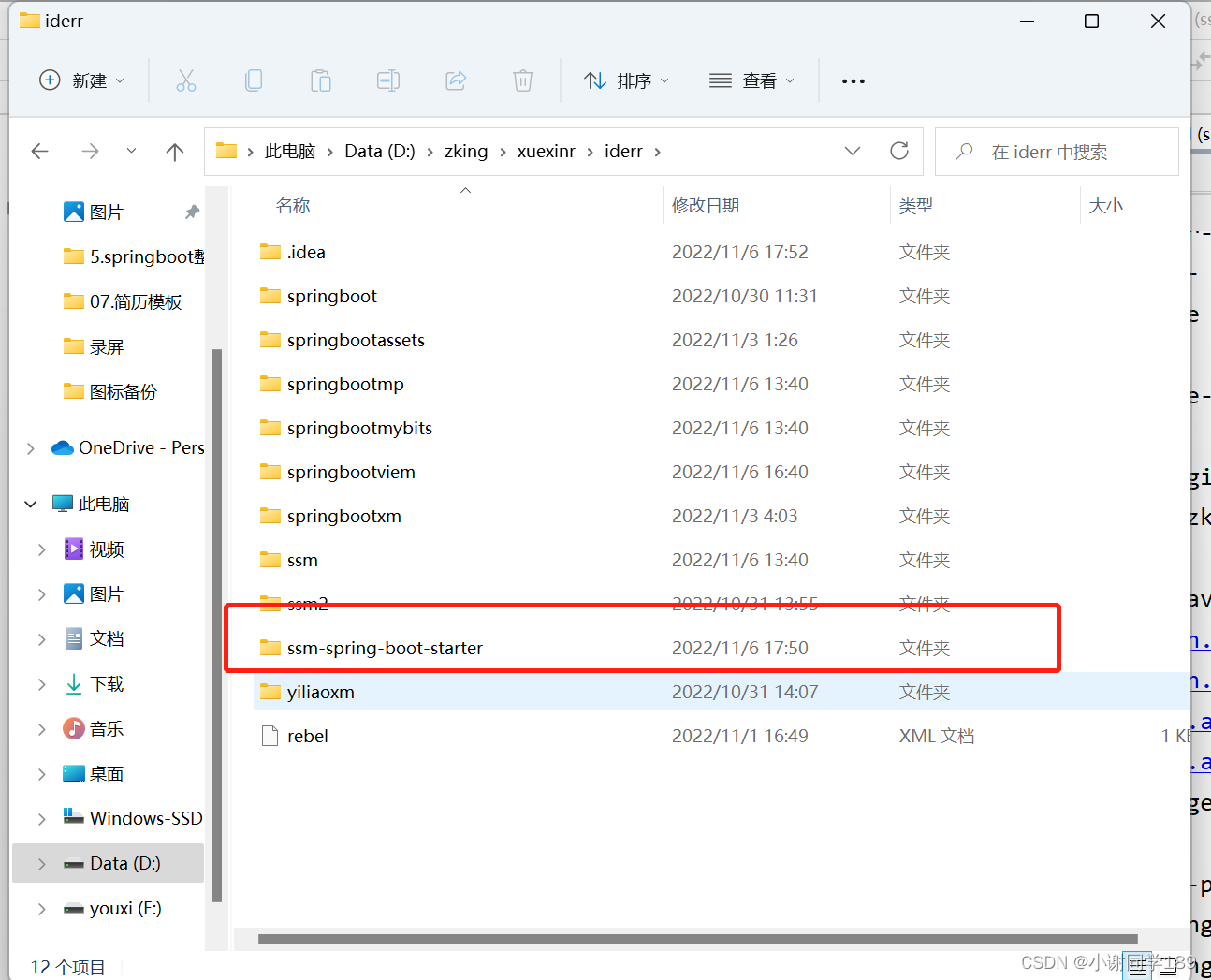1211x980 pixels.
Task: Go forward with the right arrow
Action: point(90,152)
